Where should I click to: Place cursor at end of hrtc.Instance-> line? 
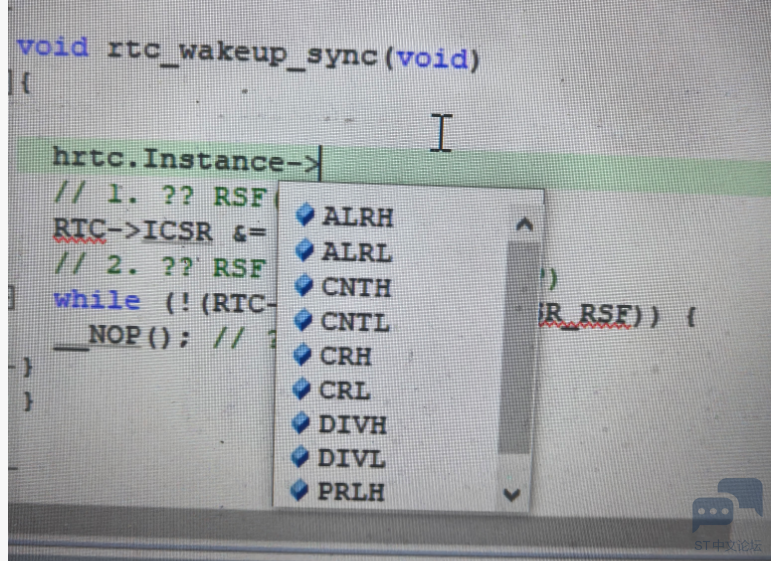(321, 160)
